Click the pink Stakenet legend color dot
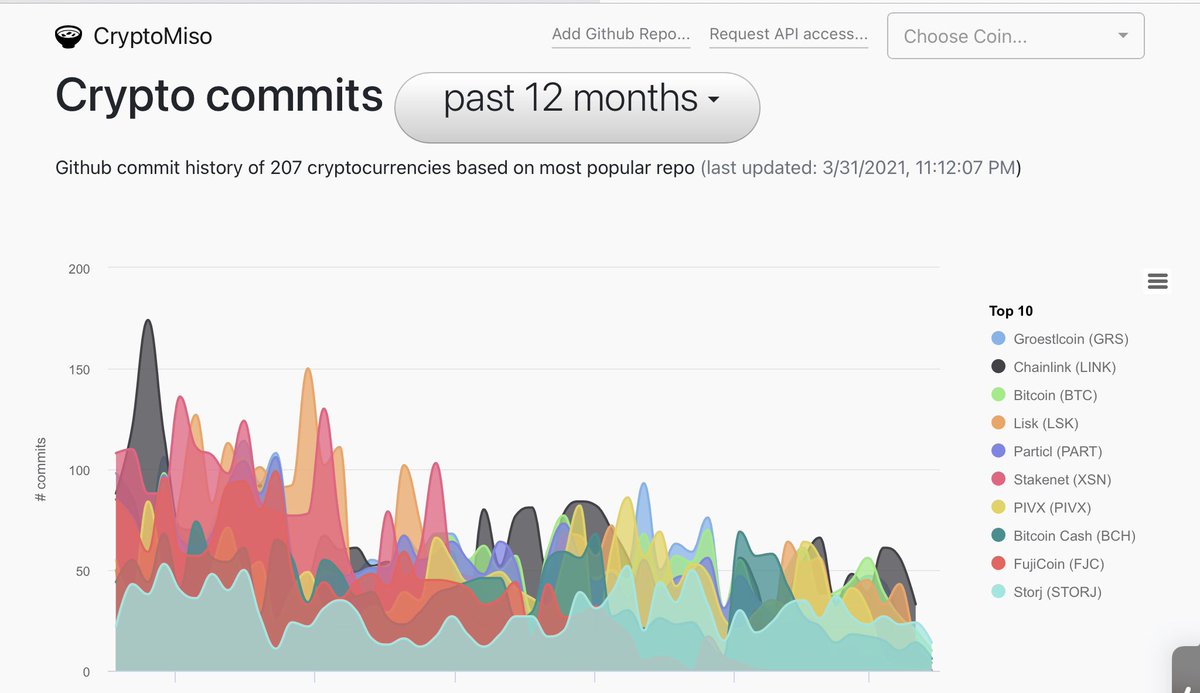 (x=998, y=479)
